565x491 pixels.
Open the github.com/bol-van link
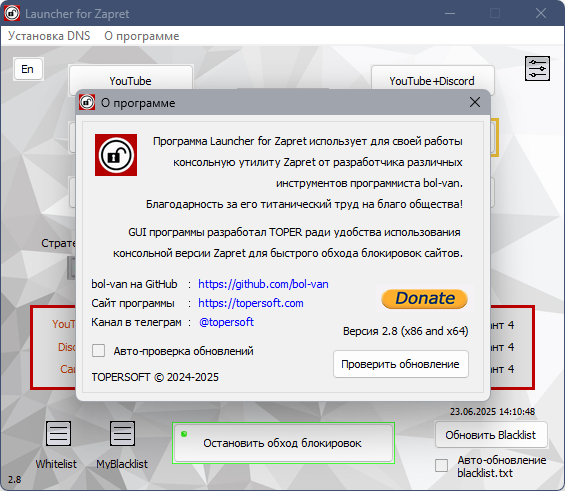263,284
